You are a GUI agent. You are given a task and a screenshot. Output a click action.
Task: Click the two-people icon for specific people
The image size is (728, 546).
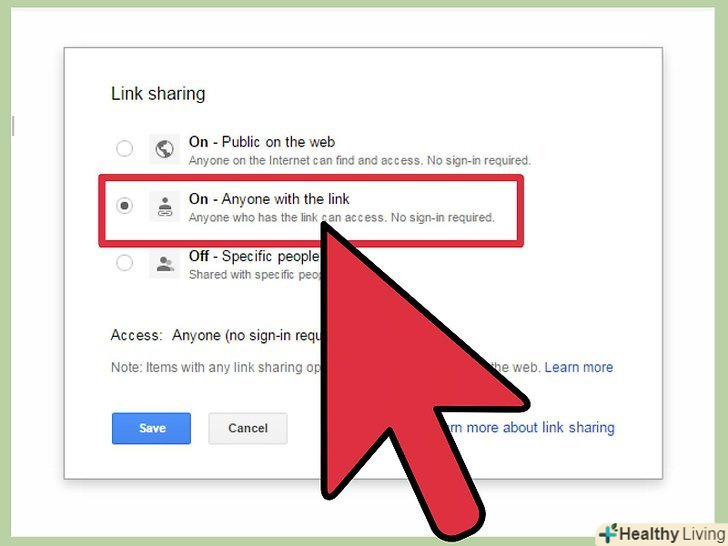[164, 264]
